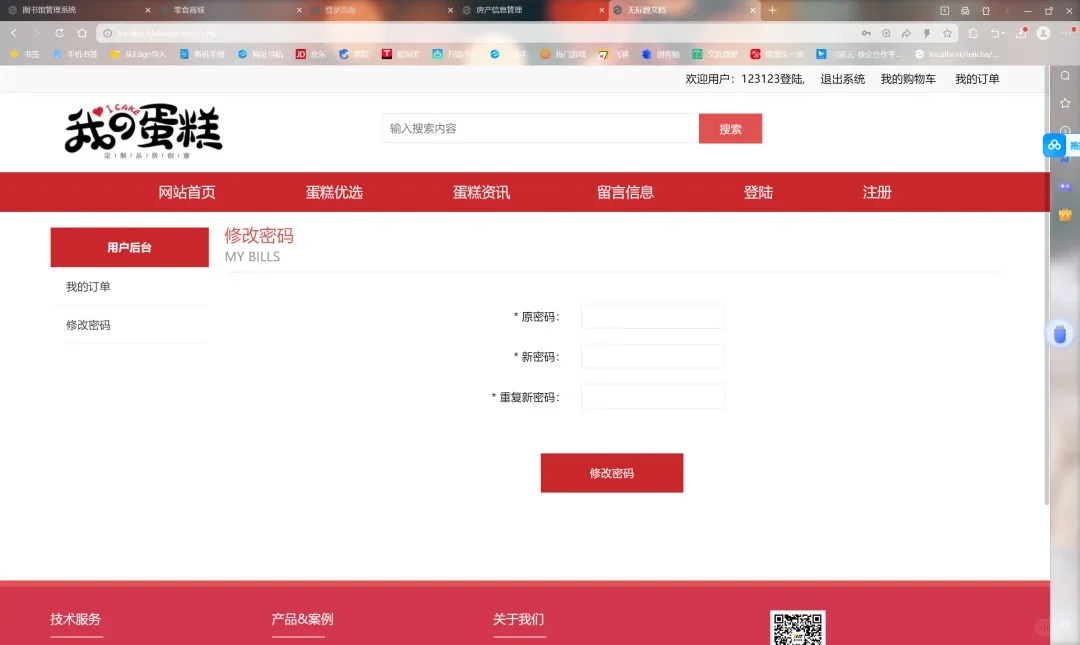Click the lightning speed-mode icon in address bar

(x=926, y=33)
